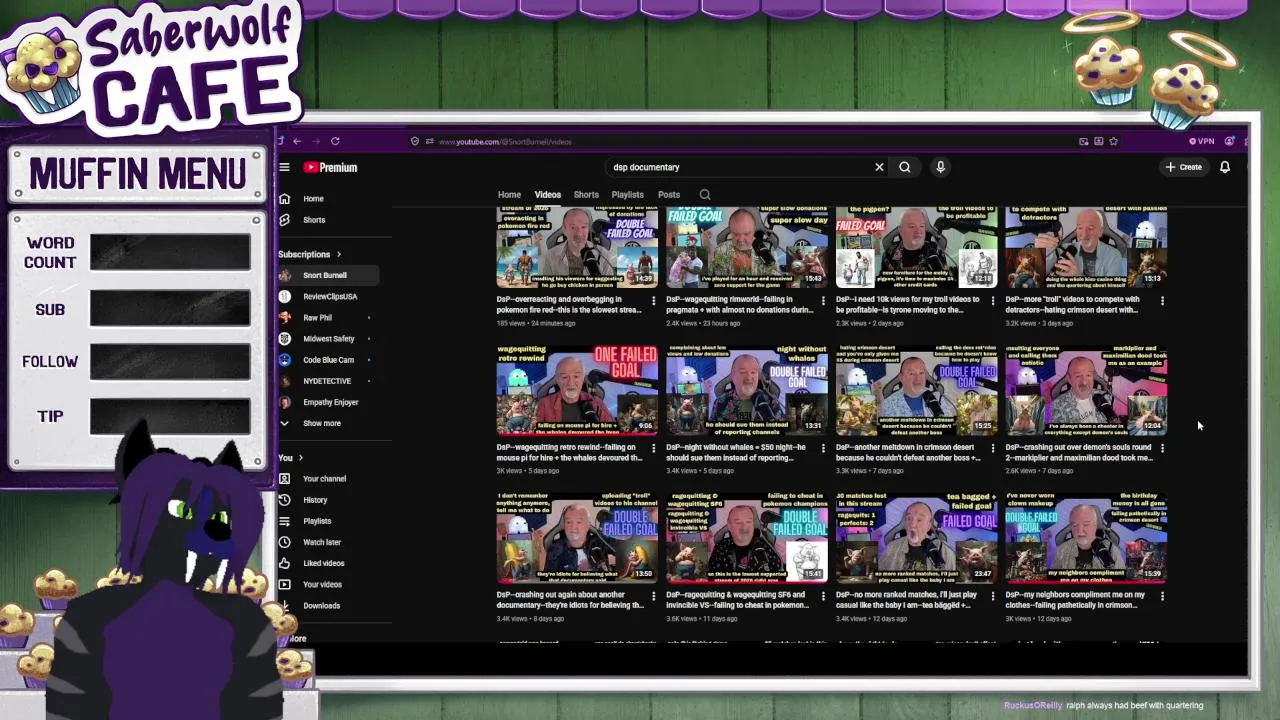1280x720 pixels.
Task: Open title 'DsP--ragequitting & wagequitting SF6'
Action: (x=740, y=600)
